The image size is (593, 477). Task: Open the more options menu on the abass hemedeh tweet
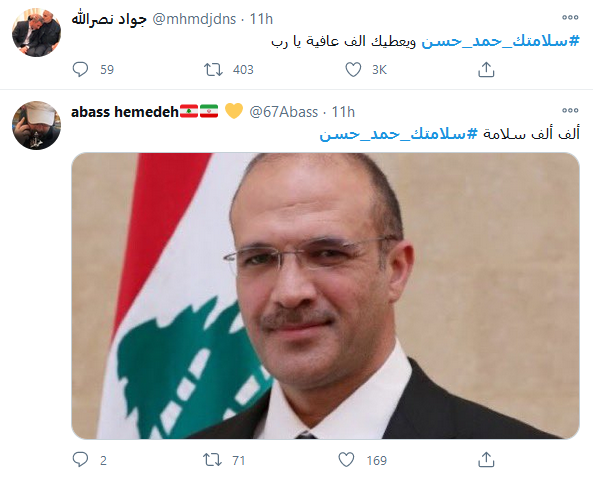coord(570,110)
